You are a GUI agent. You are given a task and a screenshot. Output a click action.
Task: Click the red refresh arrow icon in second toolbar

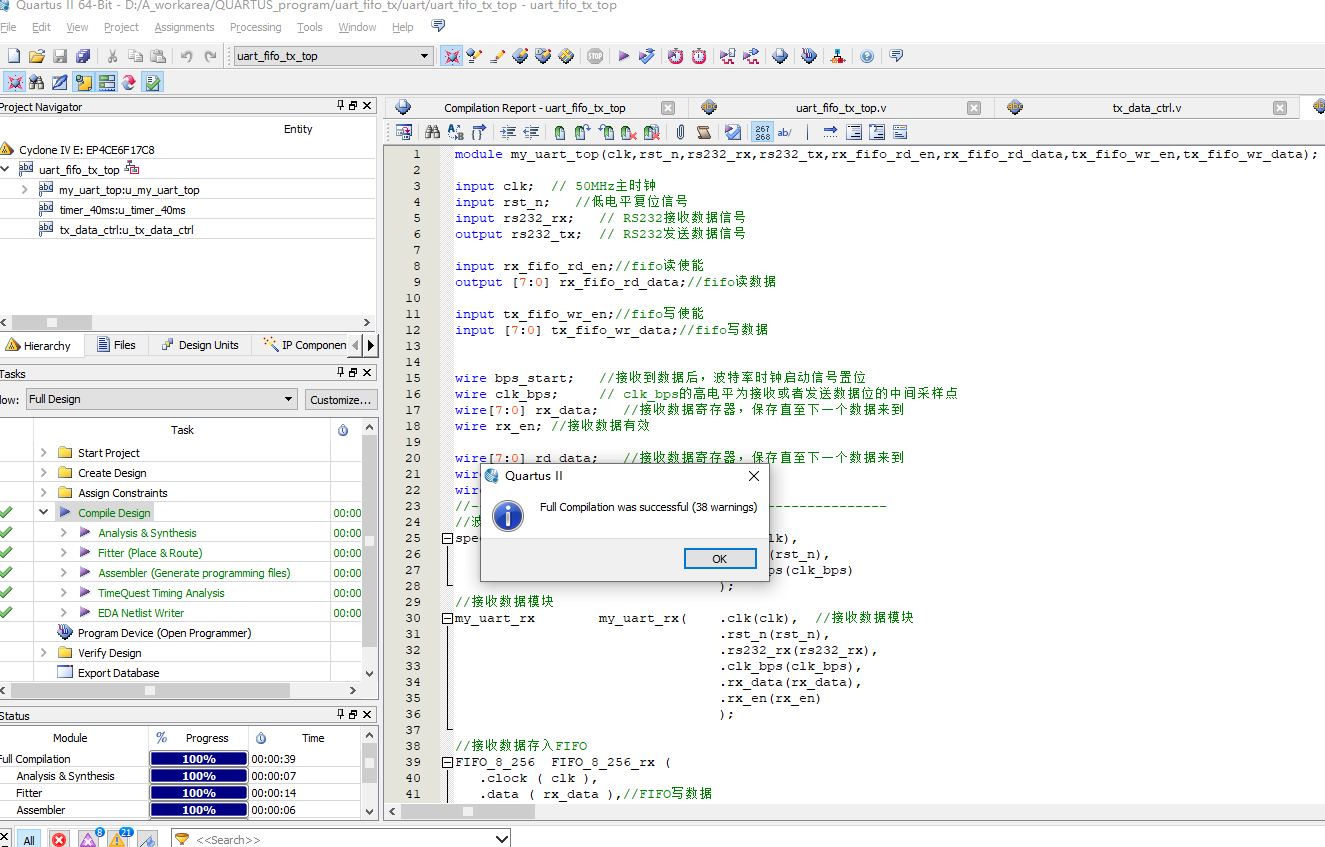pyautogui.click(x=129, y=82)
